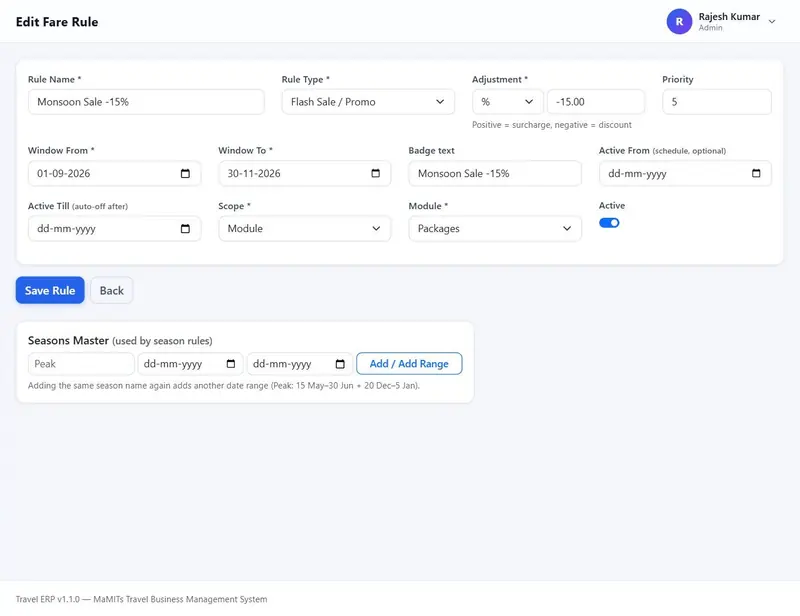800x616 pixels.
Task: Click the Seasons Master start date dd-mm-yyyy text
Action: (173, 364)
